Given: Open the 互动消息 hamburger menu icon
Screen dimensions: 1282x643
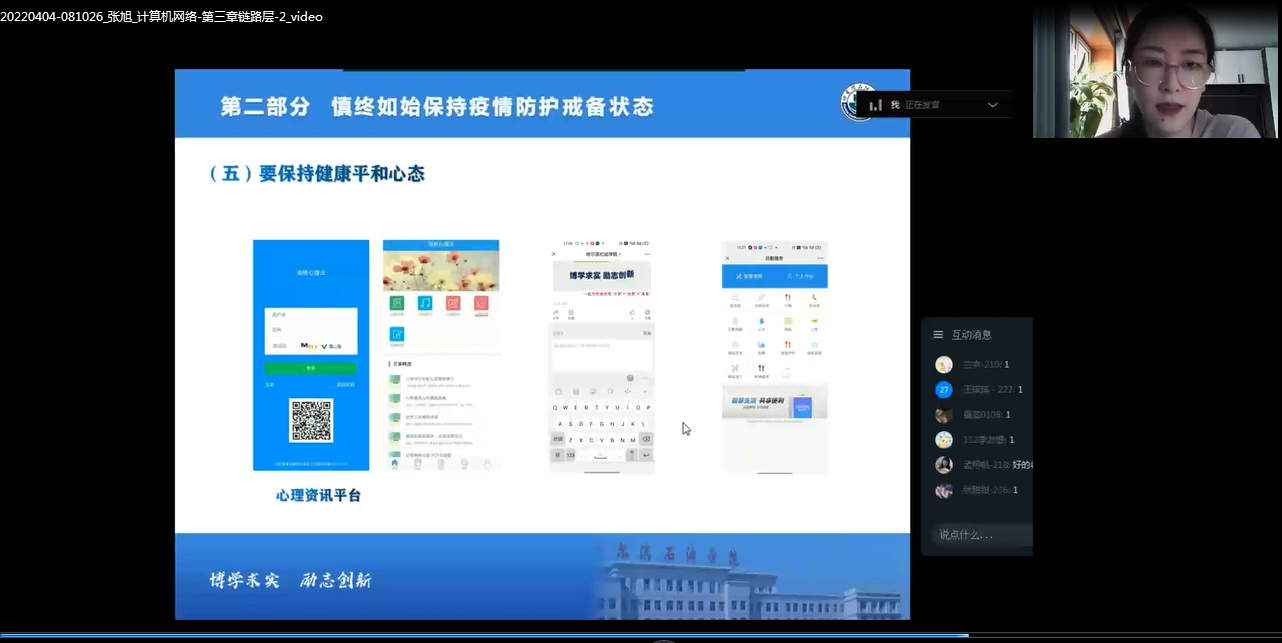Looking at the screenshot, I should pyautogui.click(x=938, y=335).
